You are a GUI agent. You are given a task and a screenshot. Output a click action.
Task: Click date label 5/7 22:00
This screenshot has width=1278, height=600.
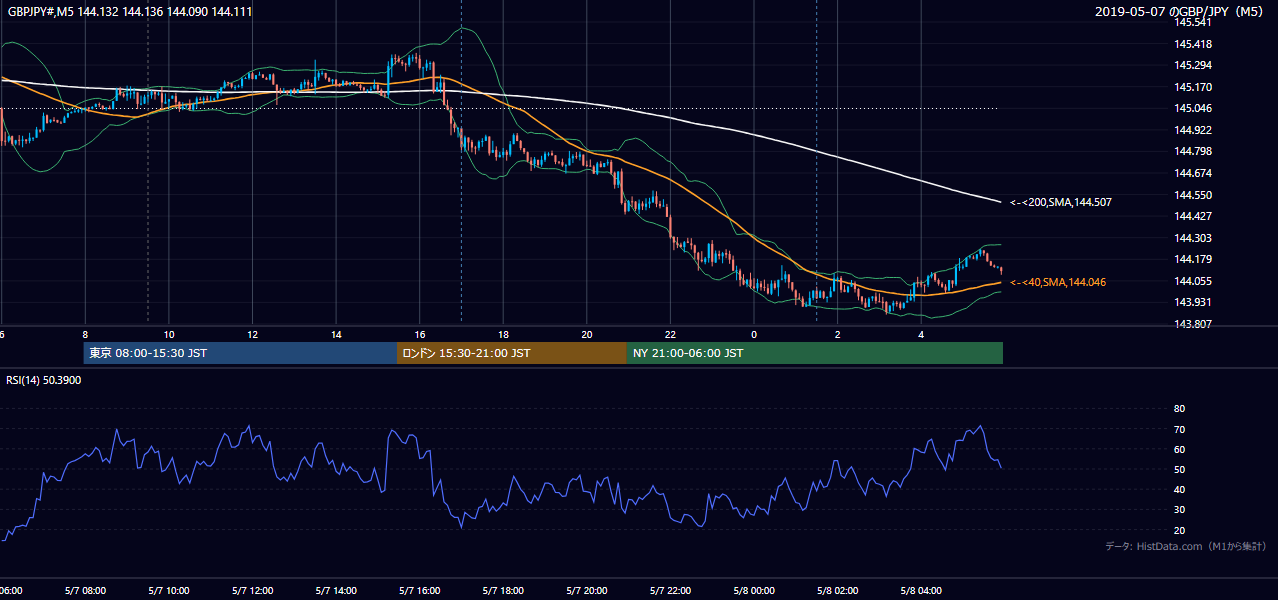point(671,591)
